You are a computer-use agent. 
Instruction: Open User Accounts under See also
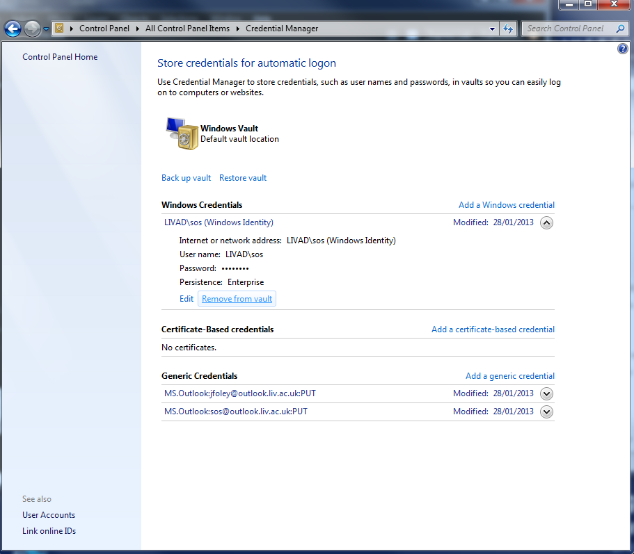tap(49, 515)
